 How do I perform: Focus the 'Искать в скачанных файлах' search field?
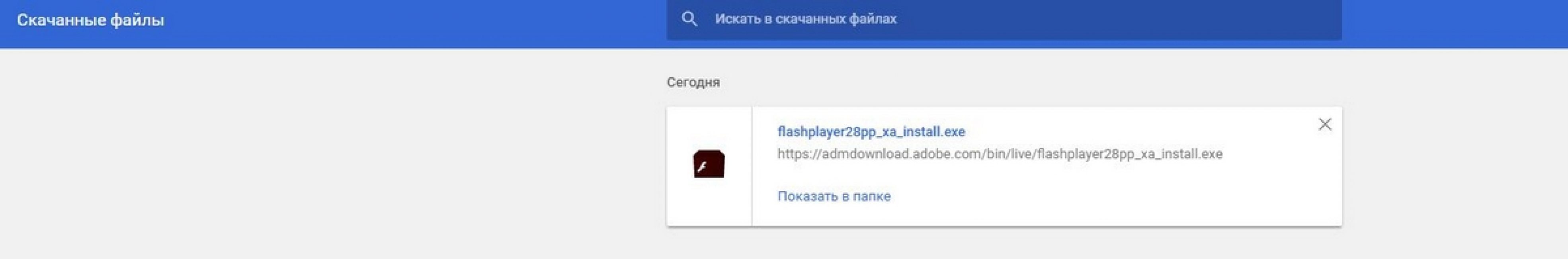[x=1004, y=20]
